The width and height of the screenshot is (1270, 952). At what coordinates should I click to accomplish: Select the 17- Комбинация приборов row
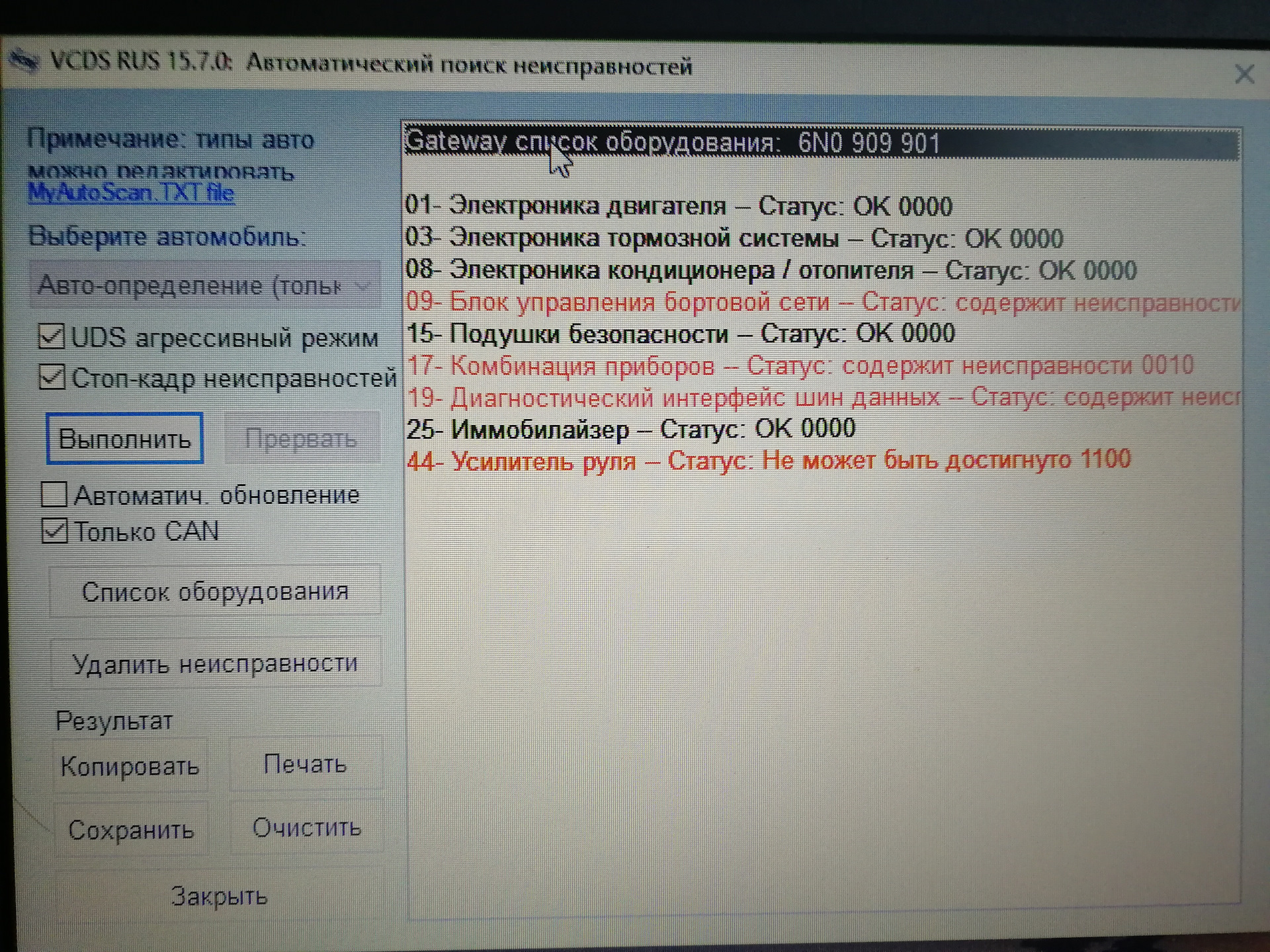click(x=799, y=366)
